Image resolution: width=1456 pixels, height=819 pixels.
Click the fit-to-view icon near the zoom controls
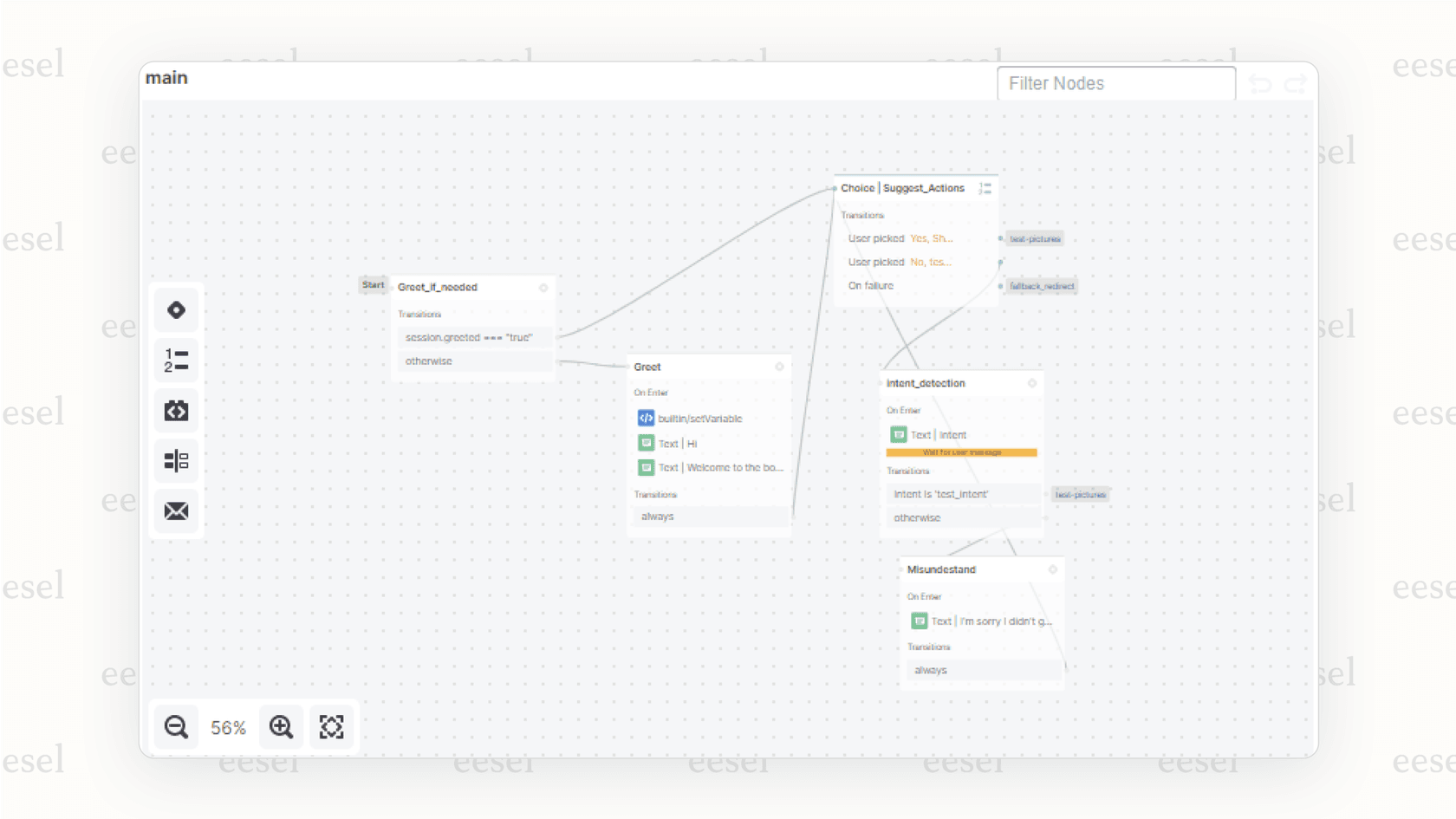tap(332, 726)
